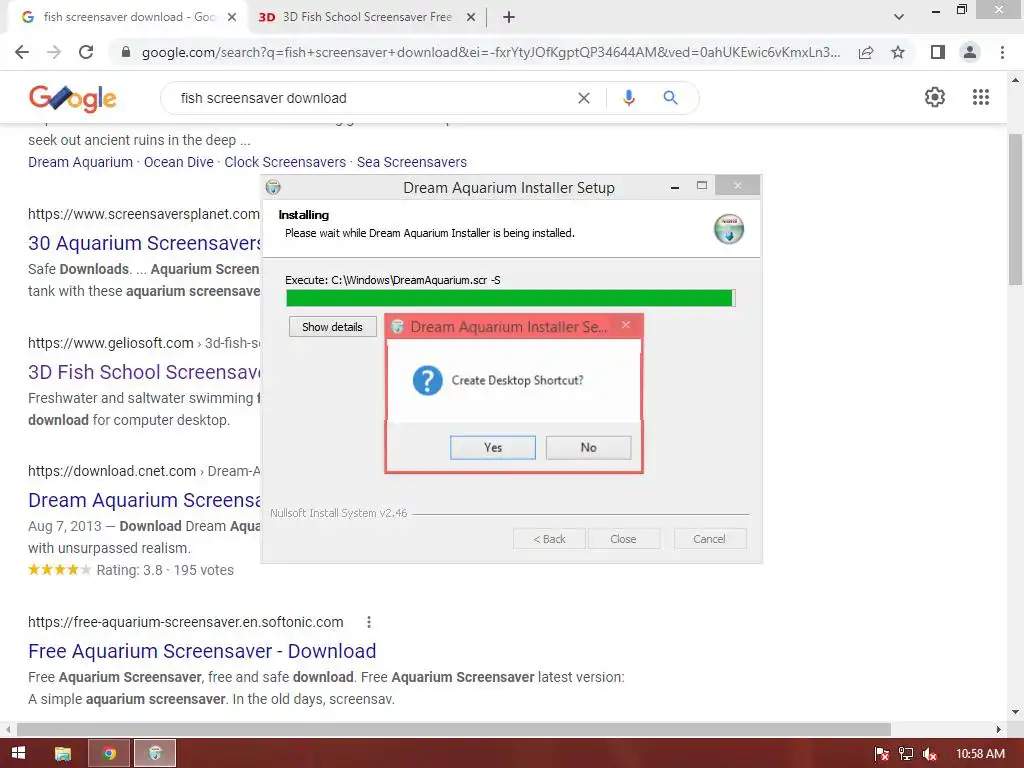
Task: Open Google settings gear
Action: pyautogui.click(x=935, y=97)
